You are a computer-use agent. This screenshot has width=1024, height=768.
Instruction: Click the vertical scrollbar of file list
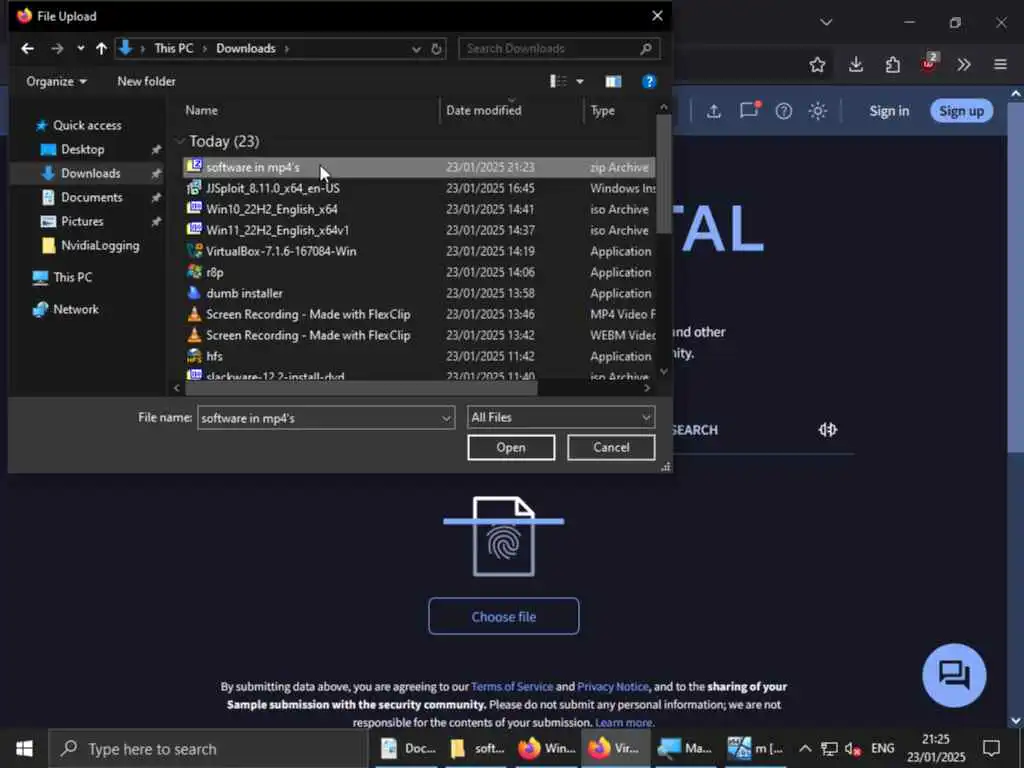664,174
